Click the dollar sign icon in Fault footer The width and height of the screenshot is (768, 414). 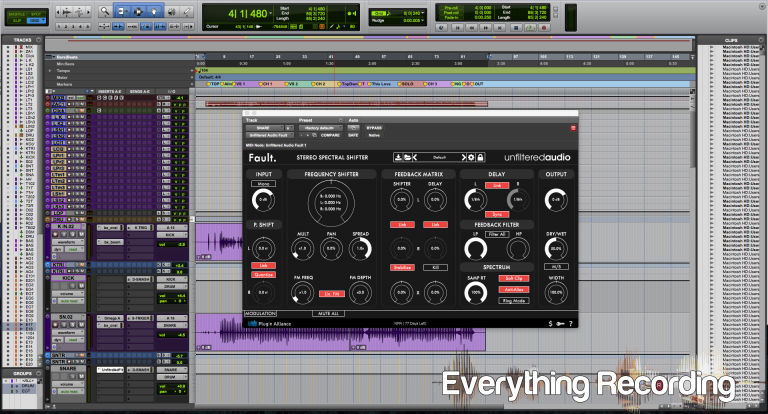551,323
